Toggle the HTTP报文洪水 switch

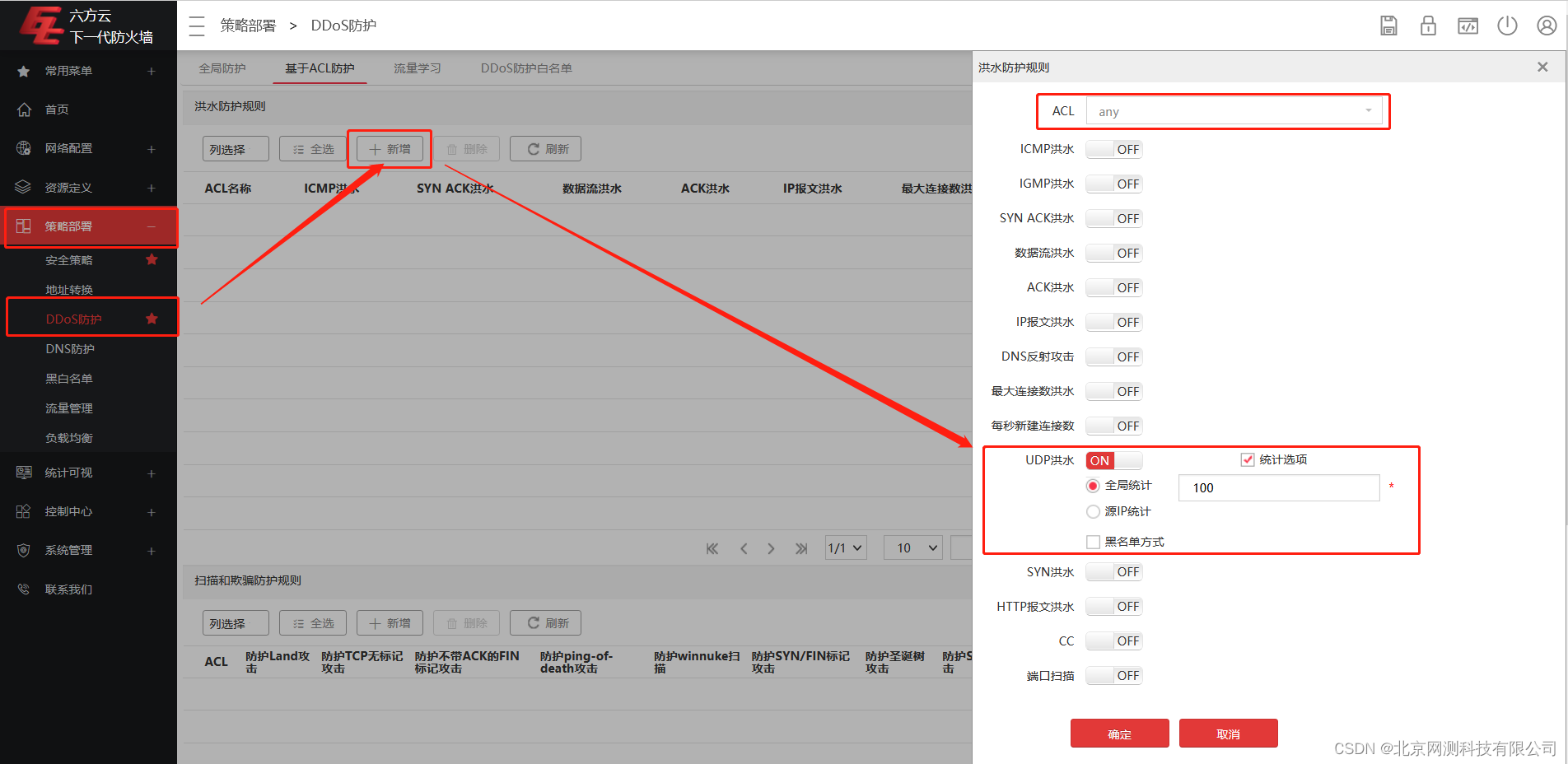[x=1113, y=606]
